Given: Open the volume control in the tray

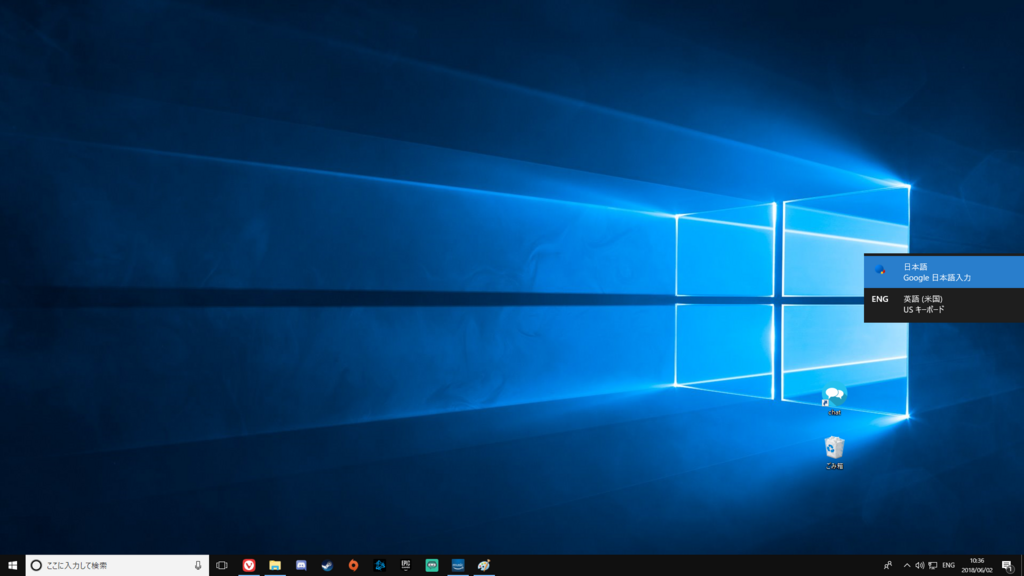Looking at the screenshot, I should [920, 565].
